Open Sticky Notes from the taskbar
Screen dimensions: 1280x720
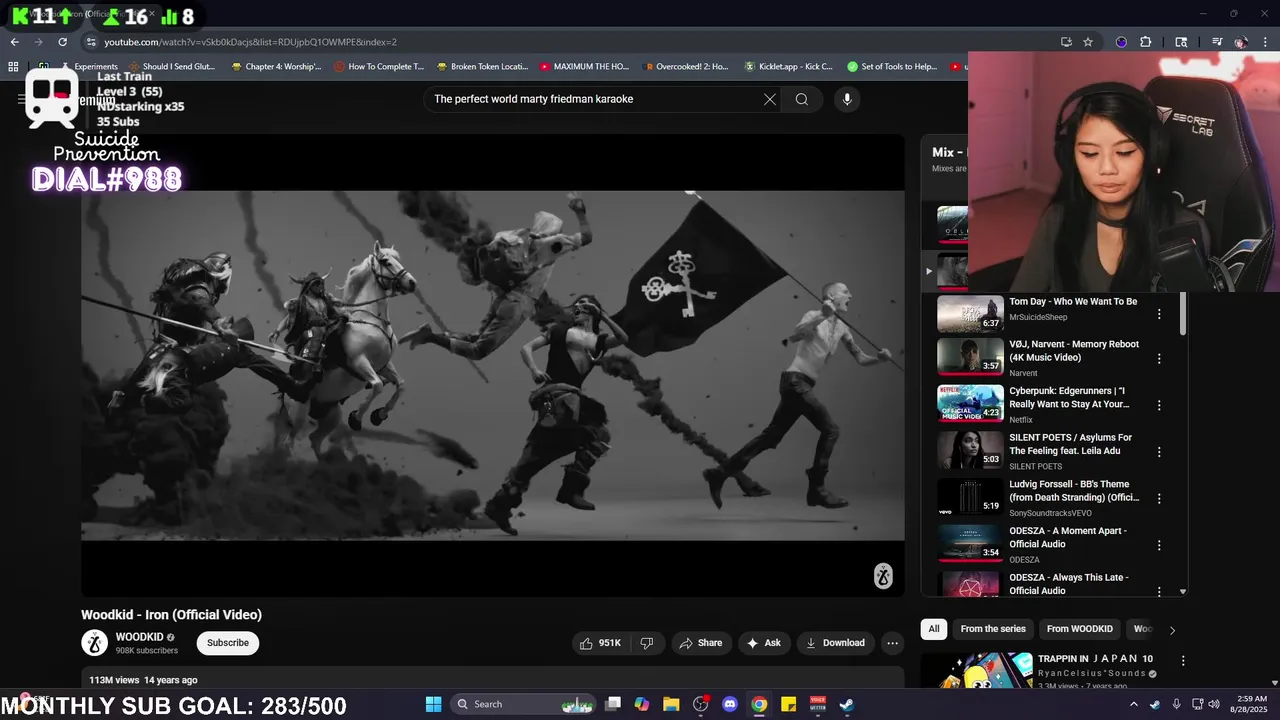(x=788, y=704)
